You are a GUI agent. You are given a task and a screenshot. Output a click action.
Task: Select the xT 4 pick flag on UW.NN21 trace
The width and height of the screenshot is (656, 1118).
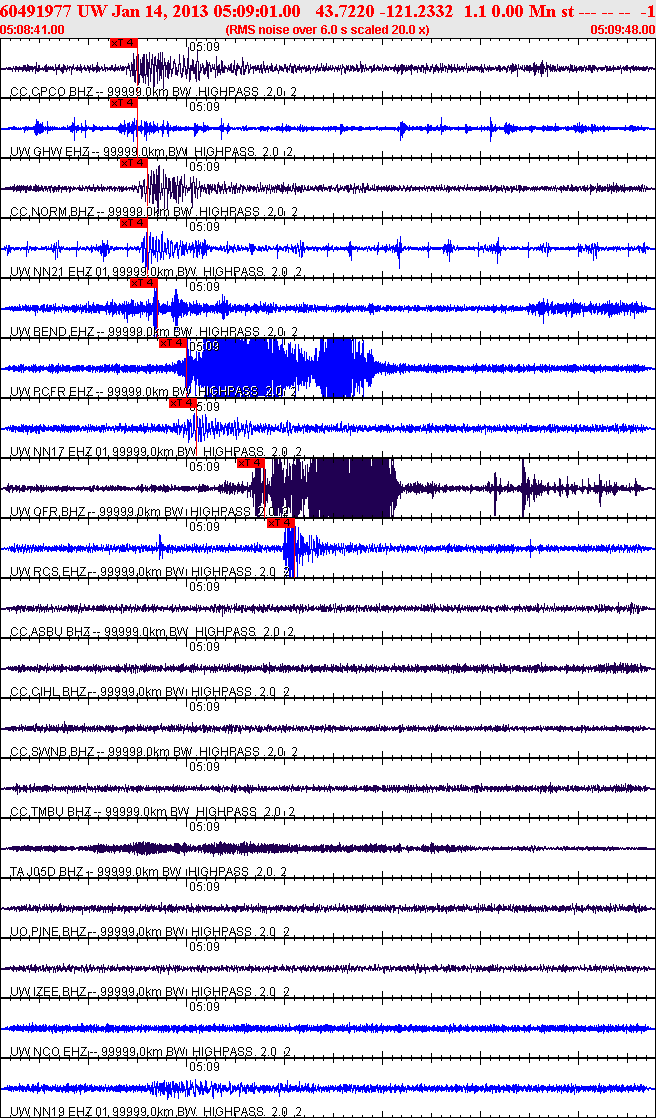[x=133, y=223]
